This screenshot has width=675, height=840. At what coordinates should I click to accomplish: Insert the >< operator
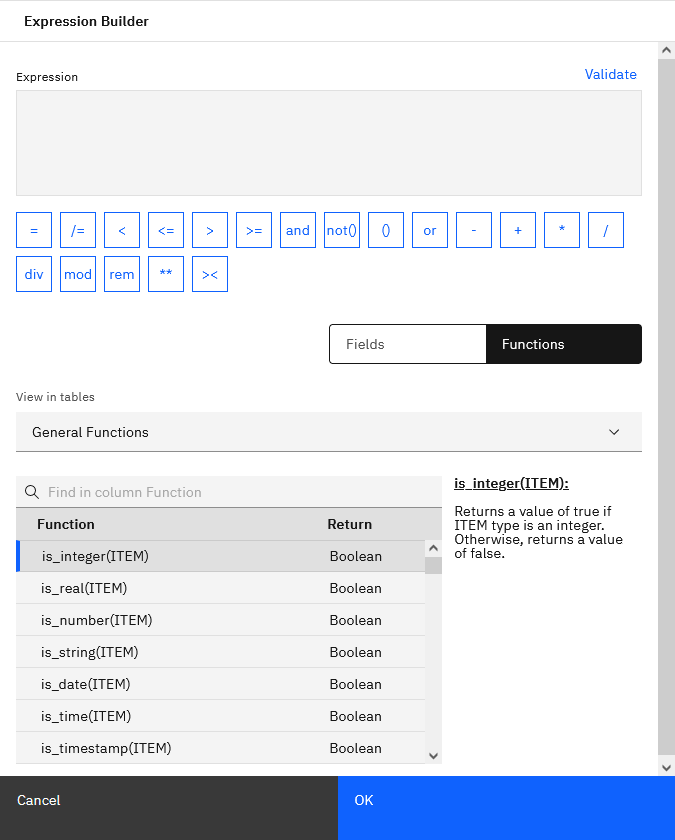(209, 274)
